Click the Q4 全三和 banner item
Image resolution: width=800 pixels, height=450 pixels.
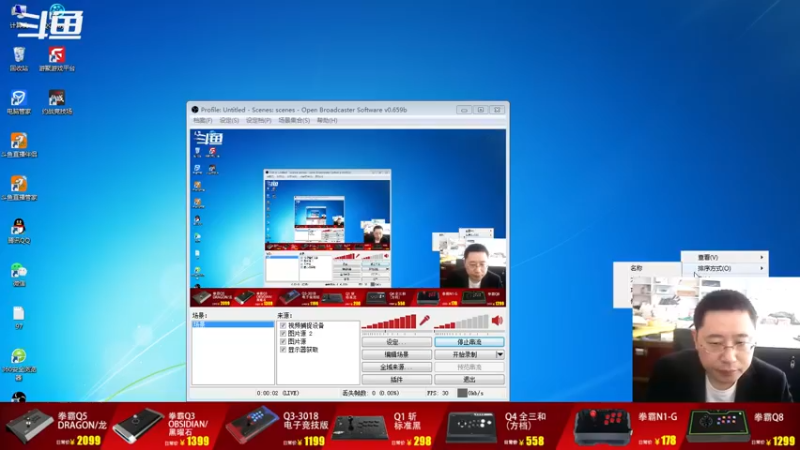click(x=497, y=428)
